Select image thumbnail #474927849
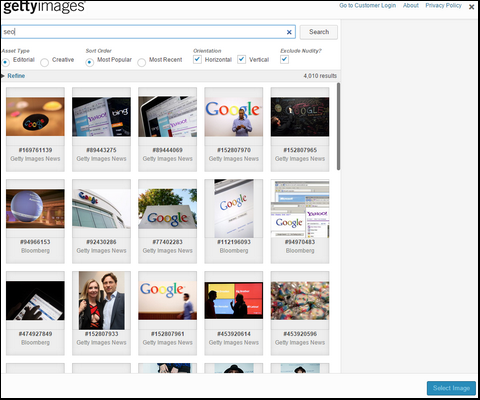480x400 pixels. 35,300
